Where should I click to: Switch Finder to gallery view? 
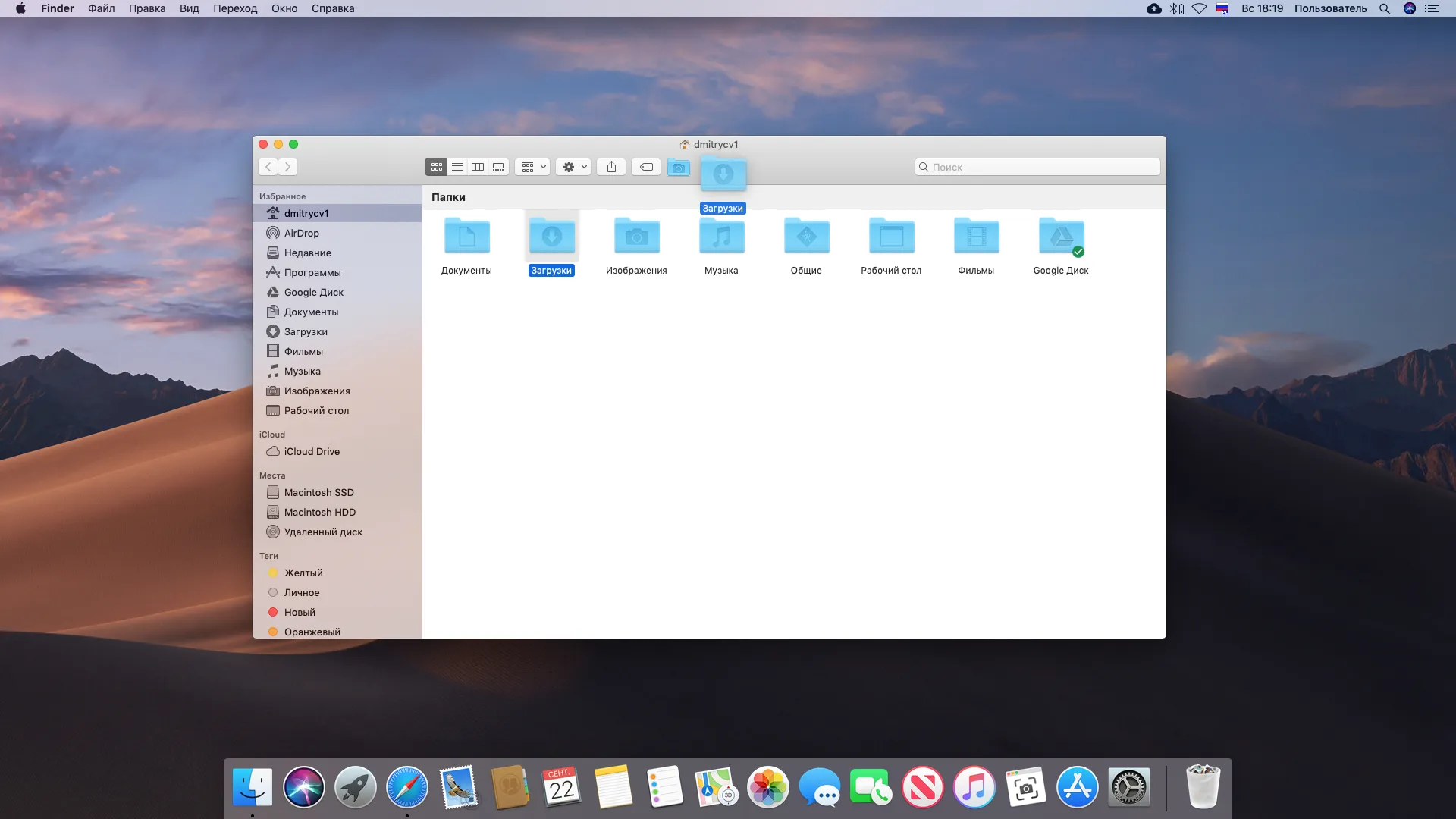pos(498,167)
